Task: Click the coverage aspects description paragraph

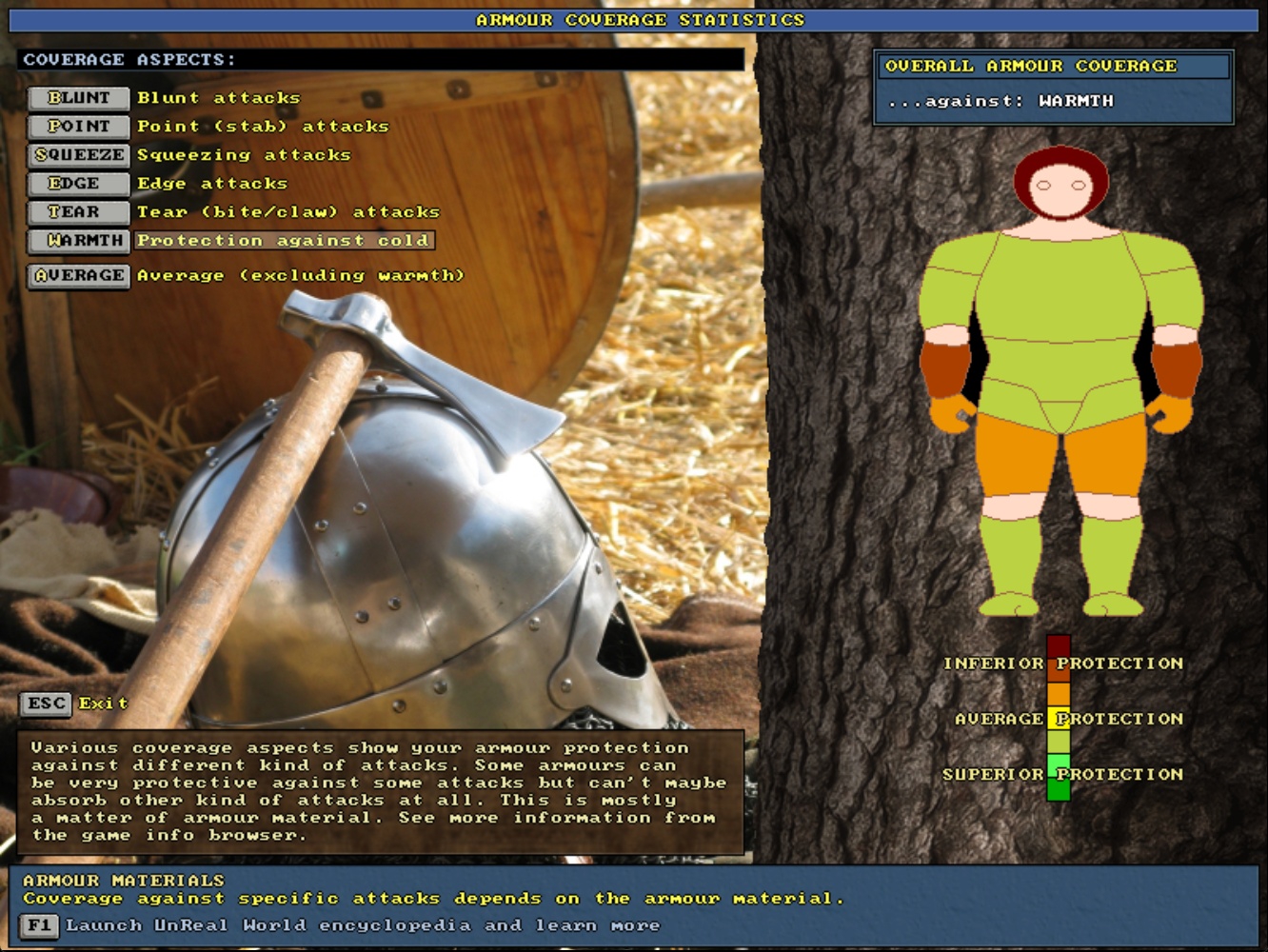Action: pyautogui.click(x=379, y=791)
